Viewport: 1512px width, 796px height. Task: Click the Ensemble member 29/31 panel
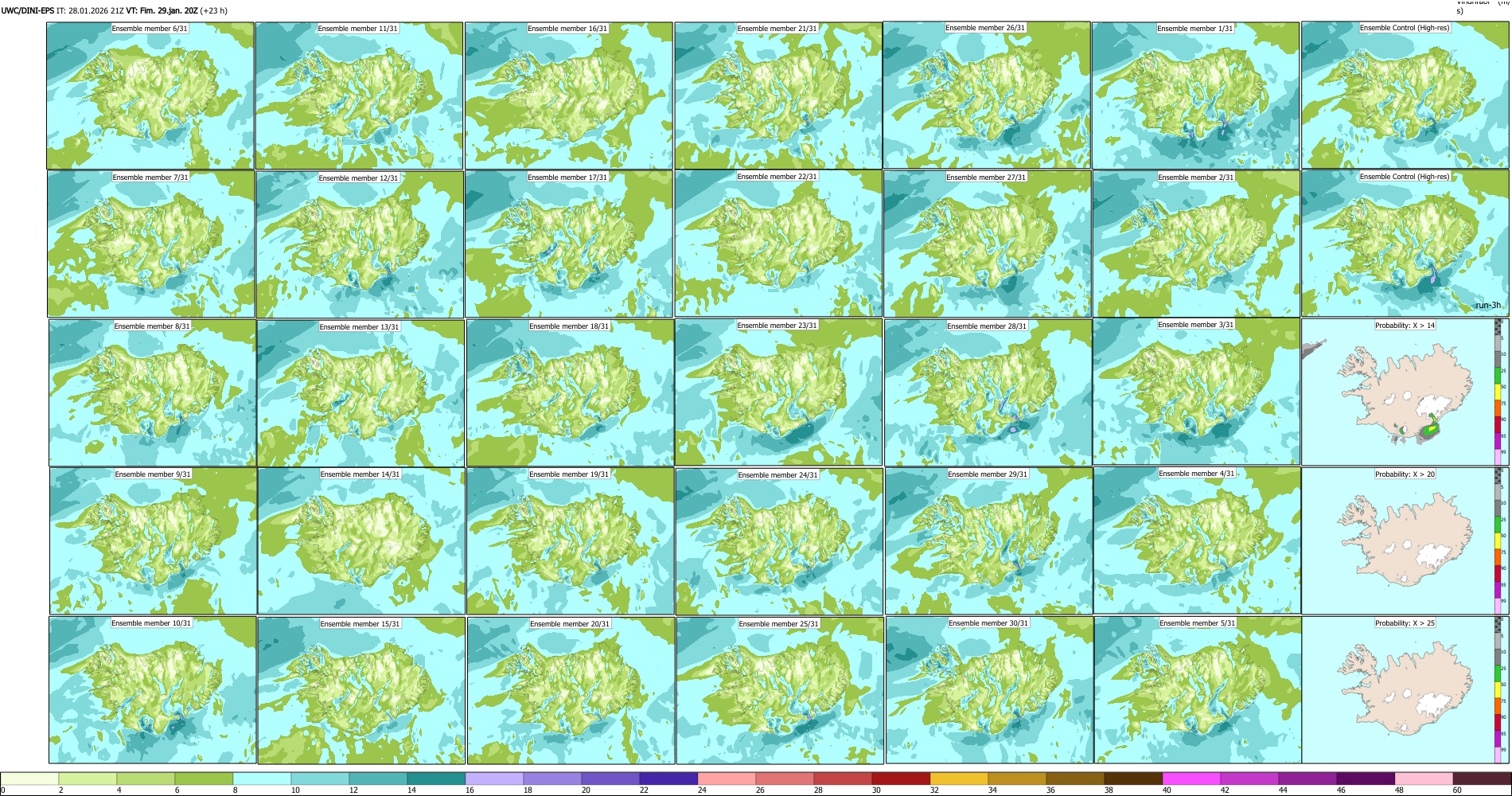click(989, 541)
